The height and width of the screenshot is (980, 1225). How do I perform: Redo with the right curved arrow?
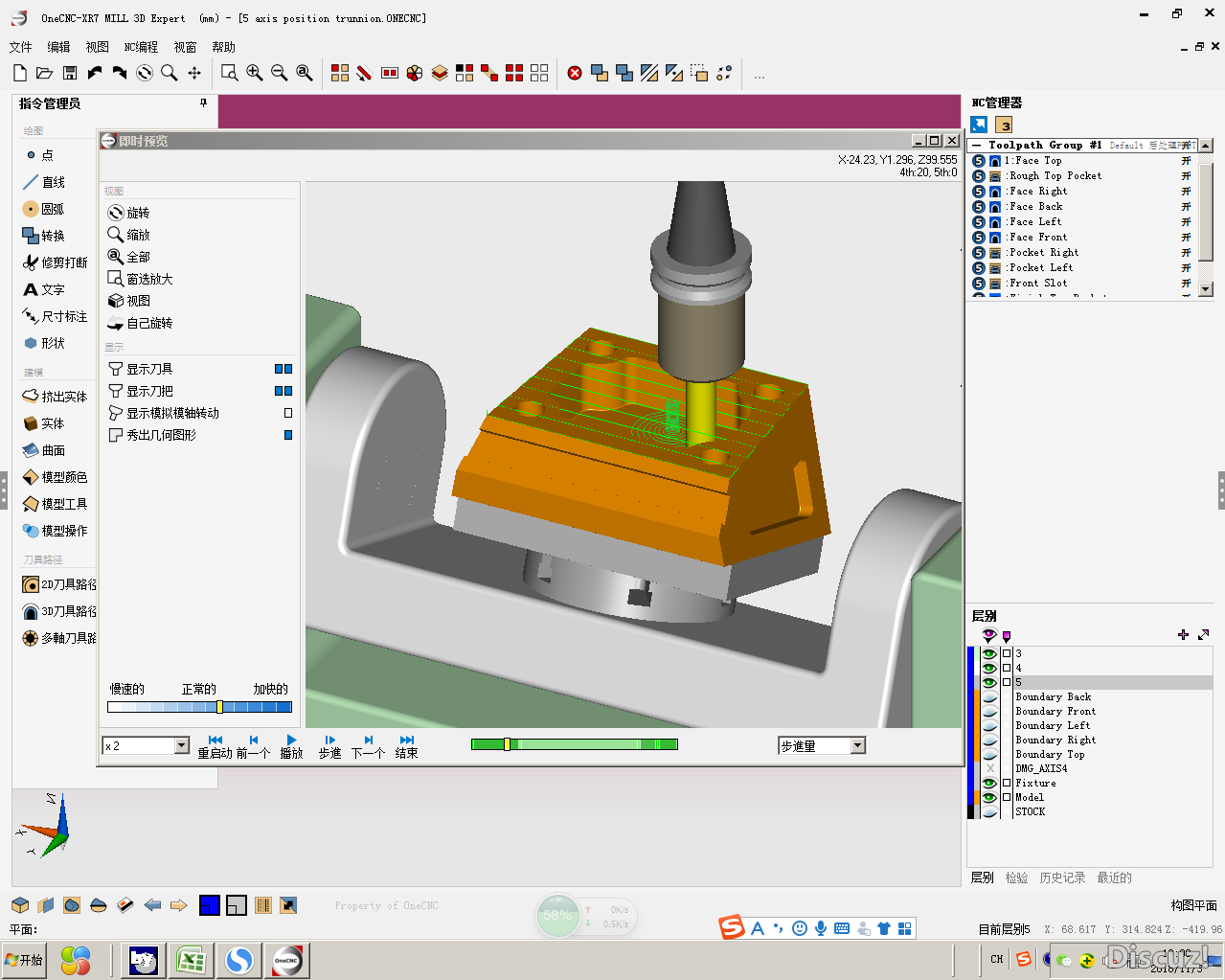pyautogui.click(x=120, y=73)
